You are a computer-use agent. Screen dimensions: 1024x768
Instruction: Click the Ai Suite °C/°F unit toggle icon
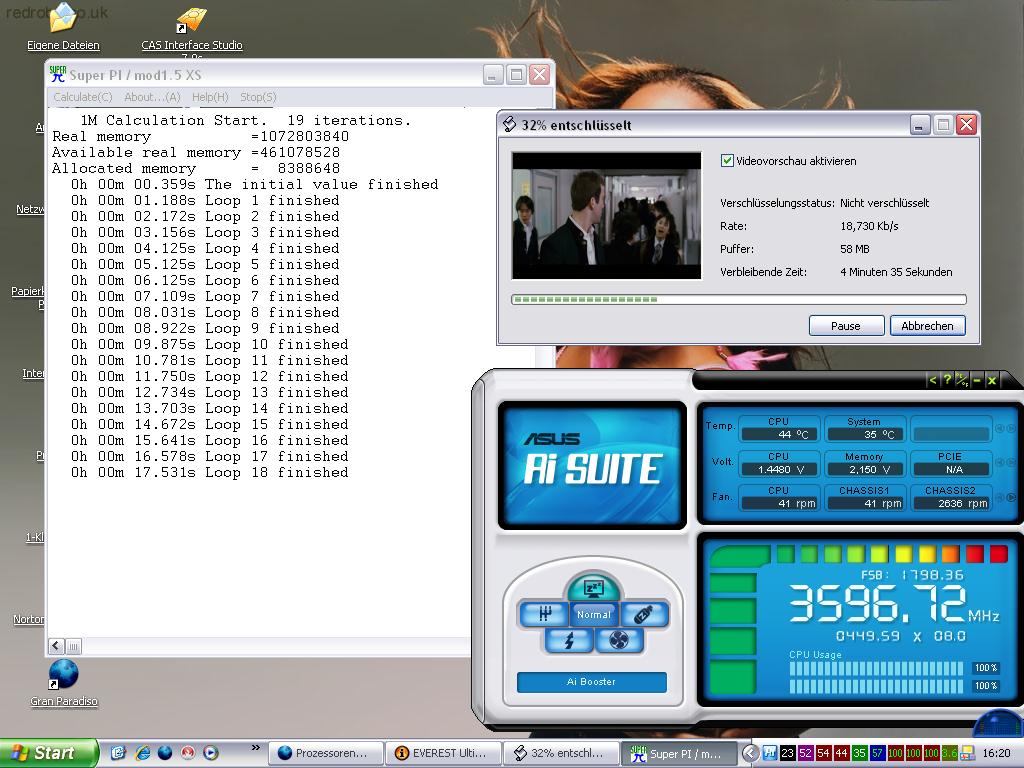pyautogui.click(x=962, y=380)
